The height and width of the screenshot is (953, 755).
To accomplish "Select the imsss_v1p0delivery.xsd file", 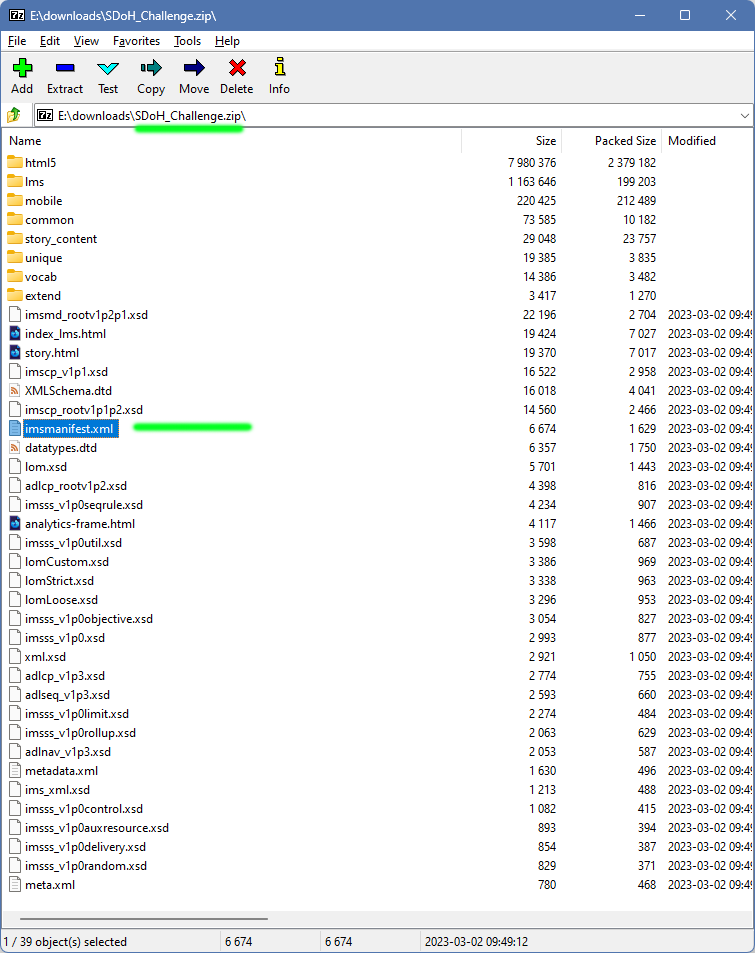I will (x=86, y=847).
